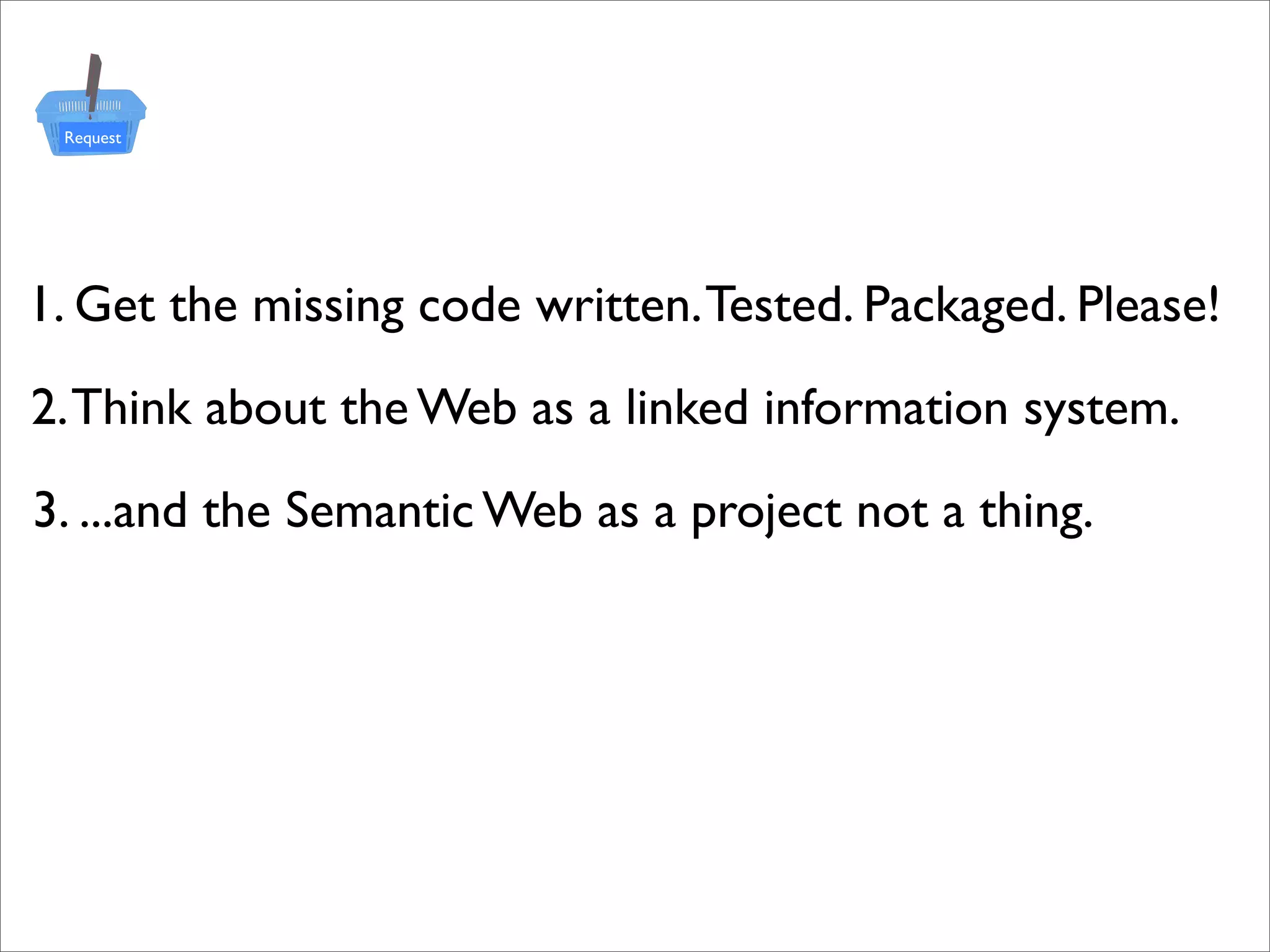This screenshot has height=952, width=1270.
Task: Click 'Web' in the second line
Action: [x=466, y=408]
